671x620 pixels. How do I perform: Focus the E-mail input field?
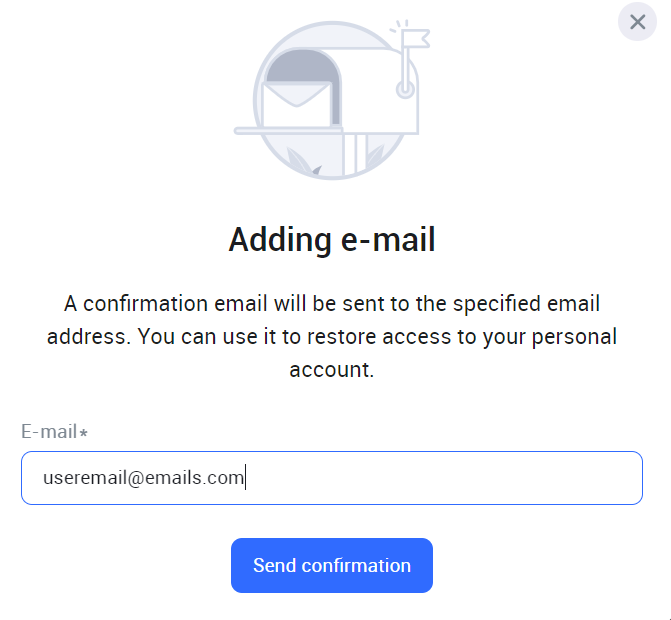(331, 478)
